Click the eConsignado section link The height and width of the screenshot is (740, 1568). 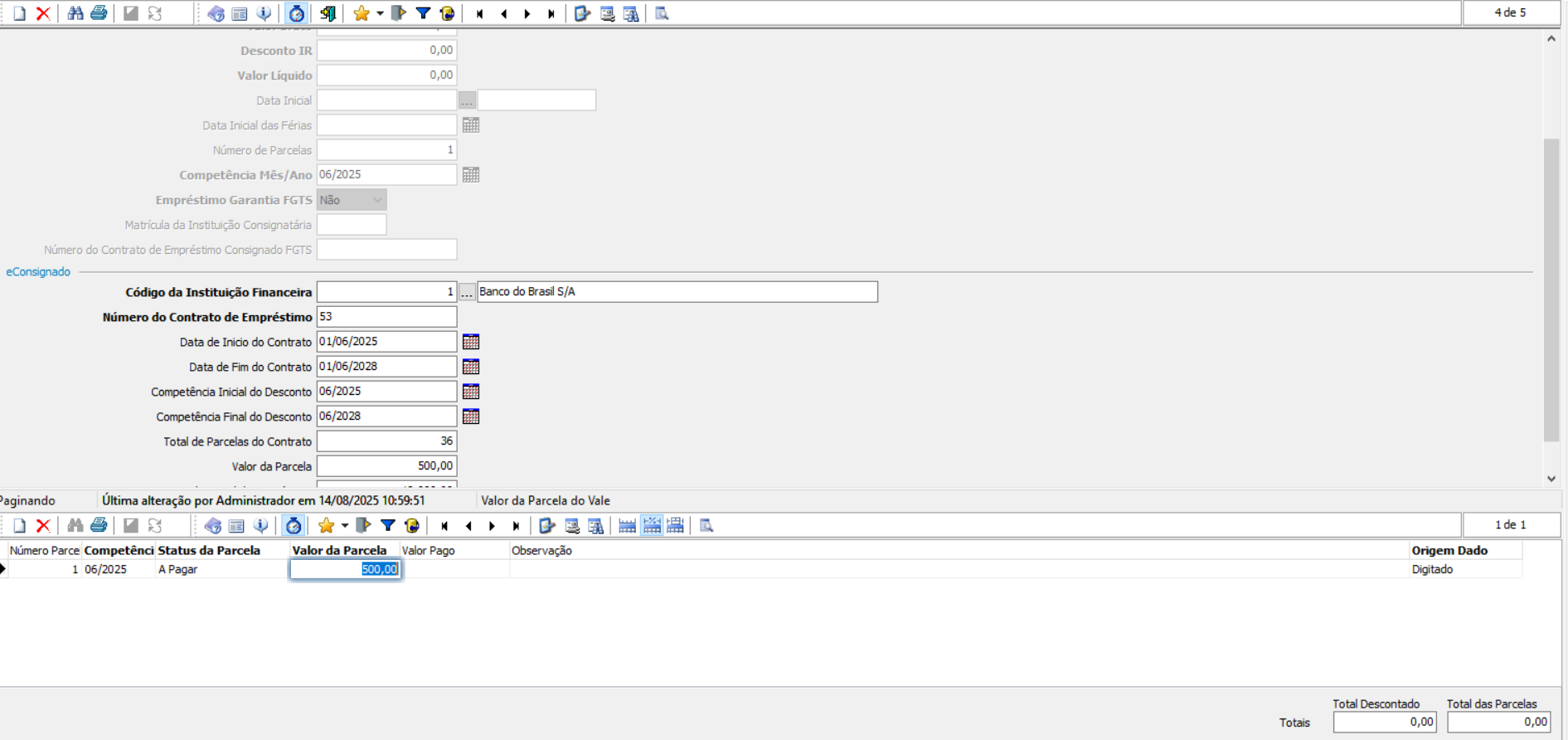38,272
